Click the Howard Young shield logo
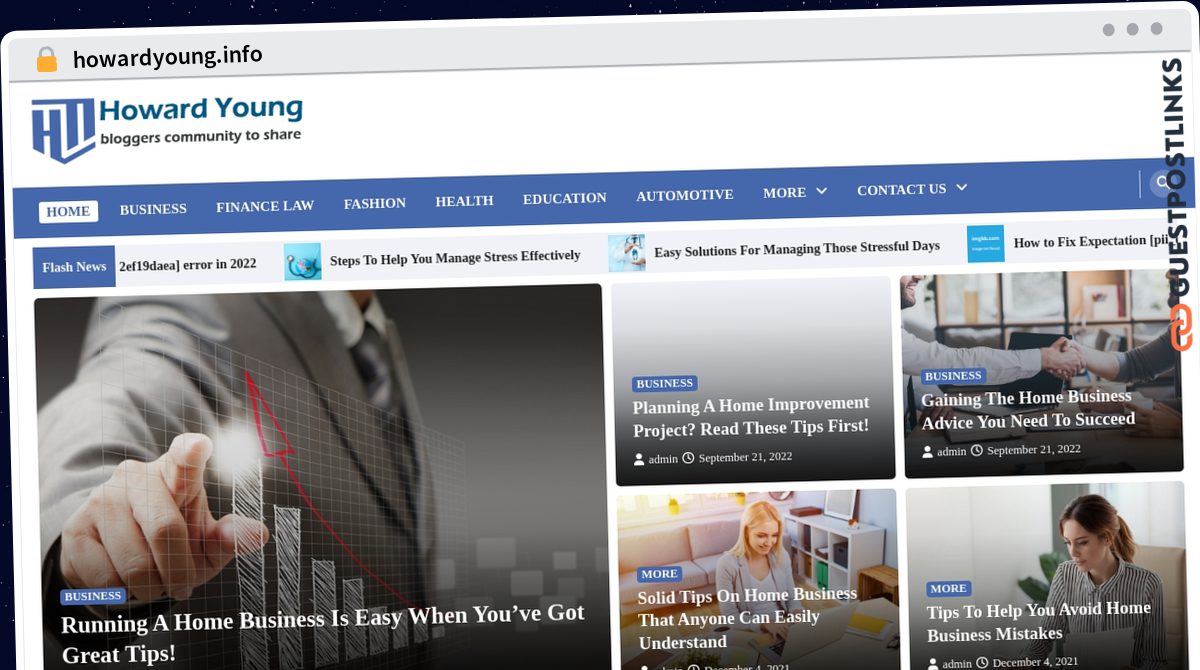This screenshot has width=1200, height=670. [64, 130]
